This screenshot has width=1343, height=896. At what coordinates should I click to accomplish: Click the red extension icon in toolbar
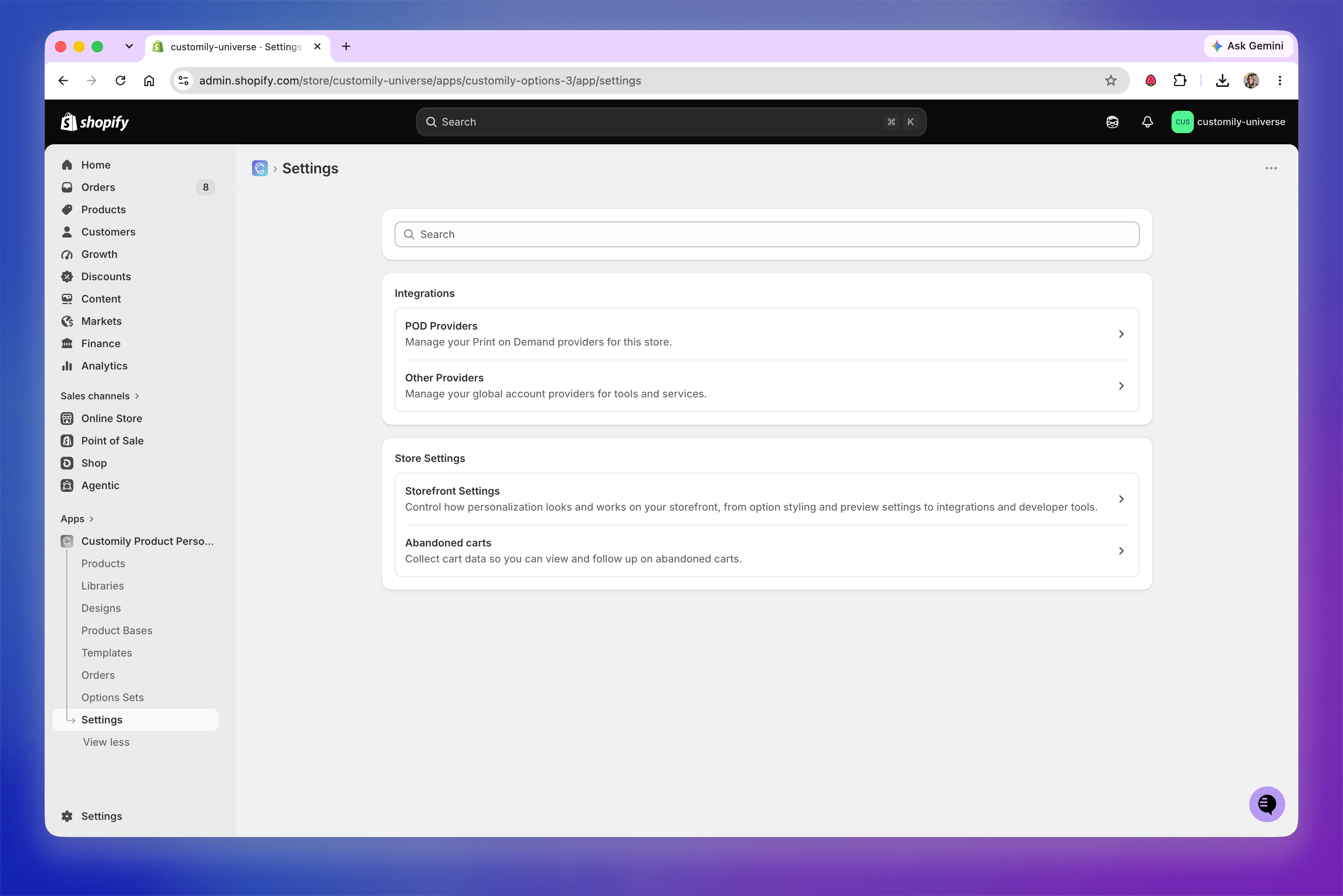click(1151, 81)
